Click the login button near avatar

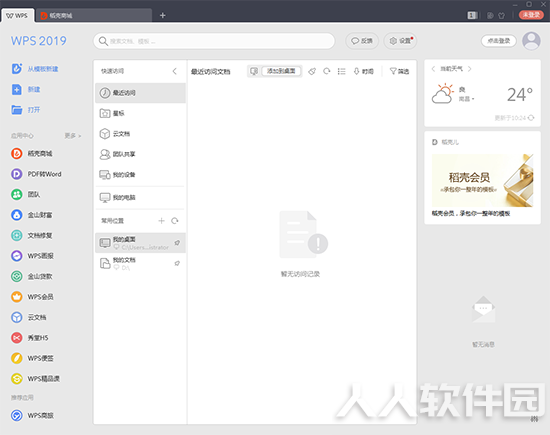[x=498, y=41]
